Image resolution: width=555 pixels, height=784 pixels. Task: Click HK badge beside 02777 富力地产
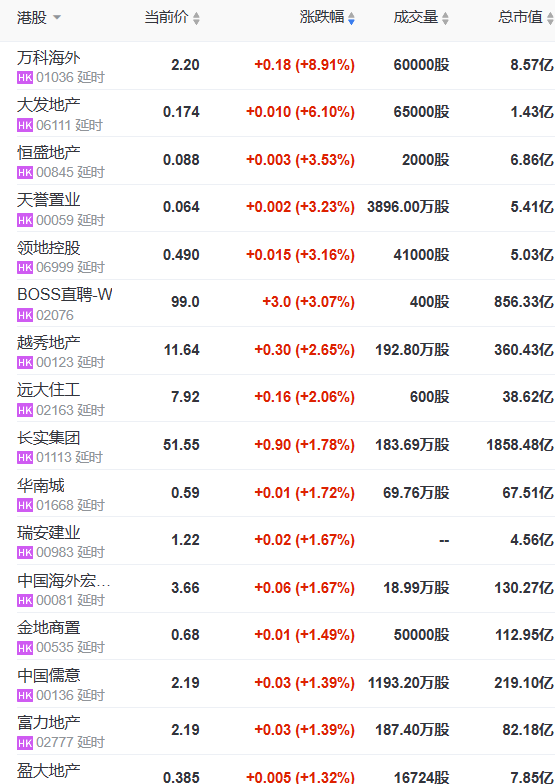pos(25,742)
